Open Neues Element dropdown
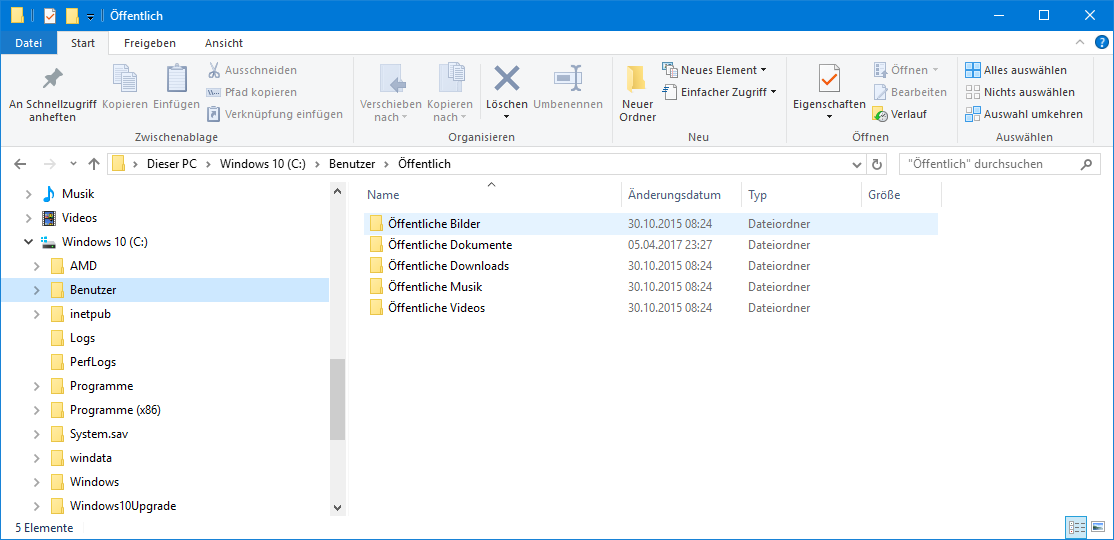 coord(714,70)
